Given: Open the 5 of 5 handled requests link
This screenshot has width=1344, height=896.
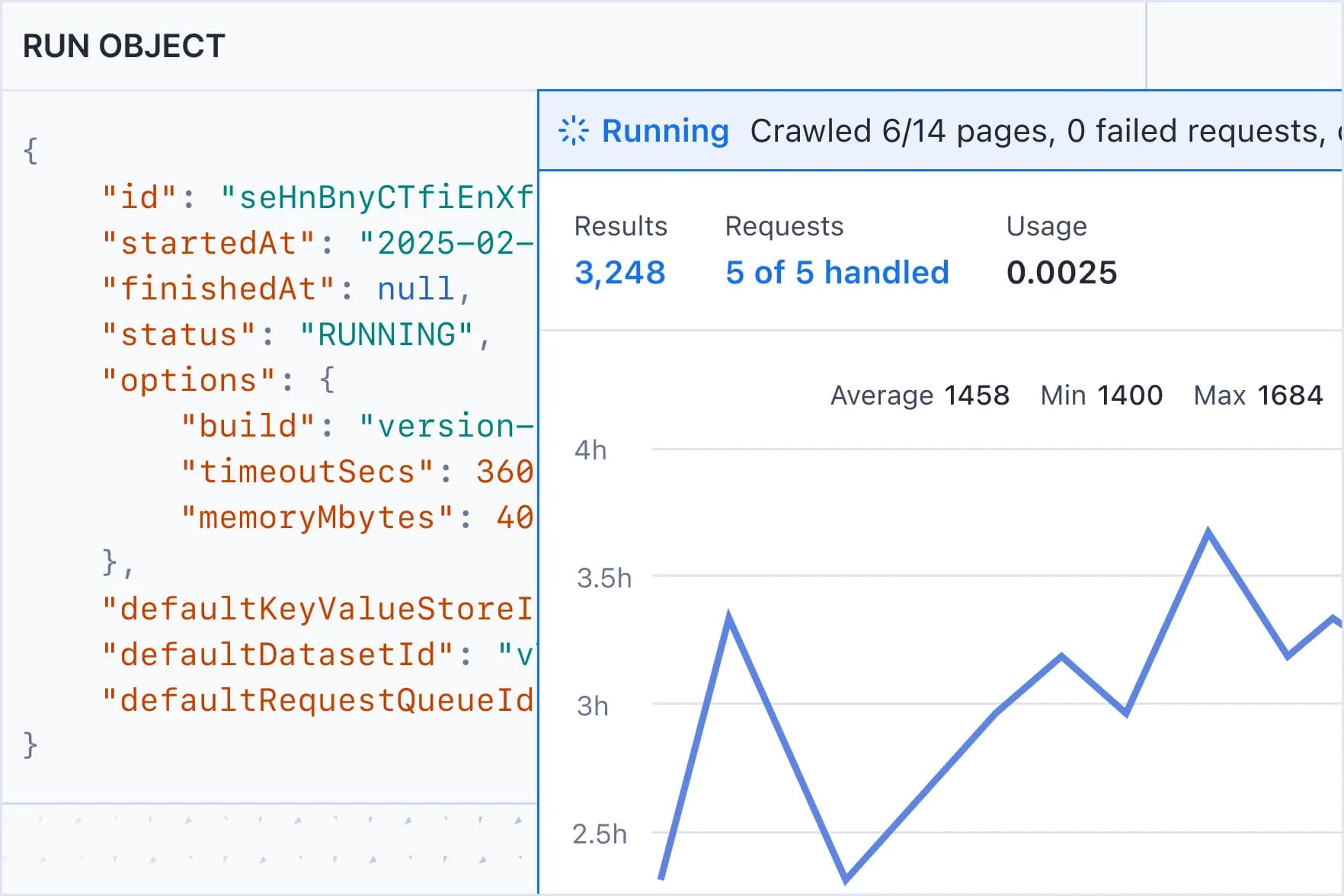Looking at the screenshot, I should coord(837,273).
